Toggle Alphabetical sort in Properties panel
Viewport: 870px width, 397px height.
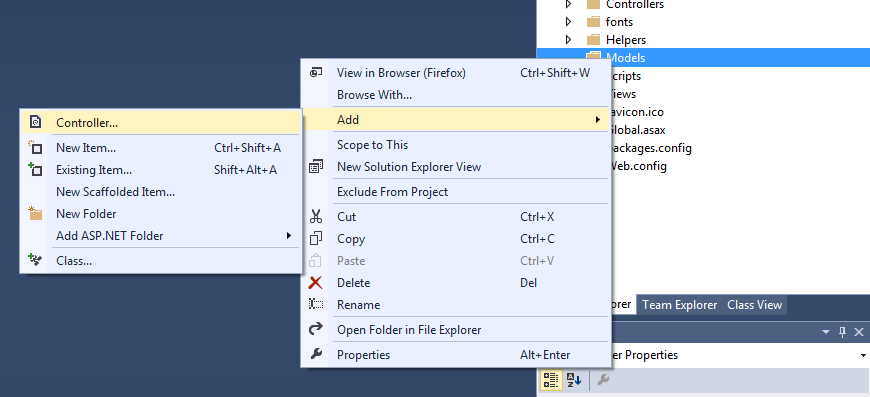pos(573,380)
